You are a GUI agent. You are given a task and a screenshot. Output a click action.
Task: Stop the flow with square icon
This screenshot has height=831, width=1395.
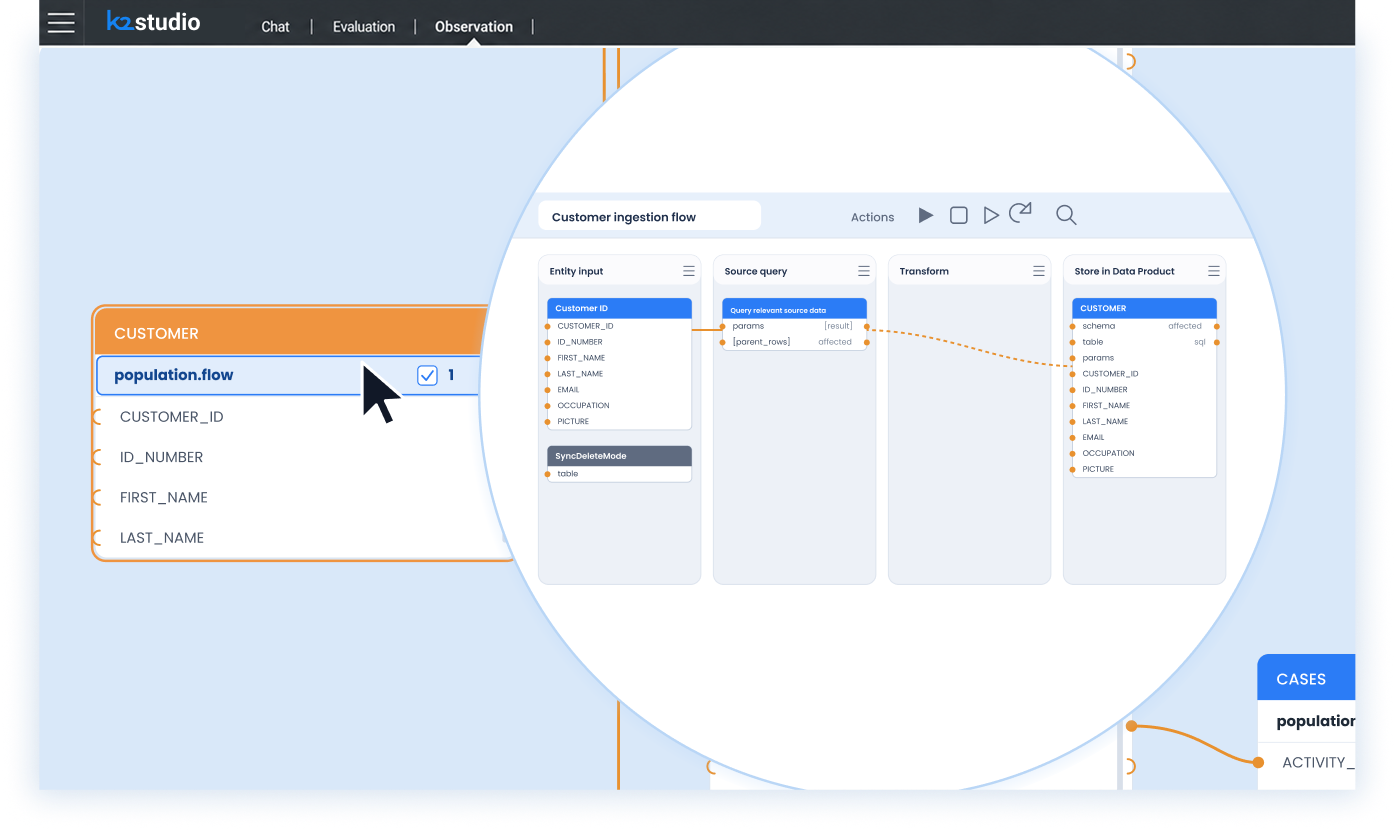coord(958,215)
